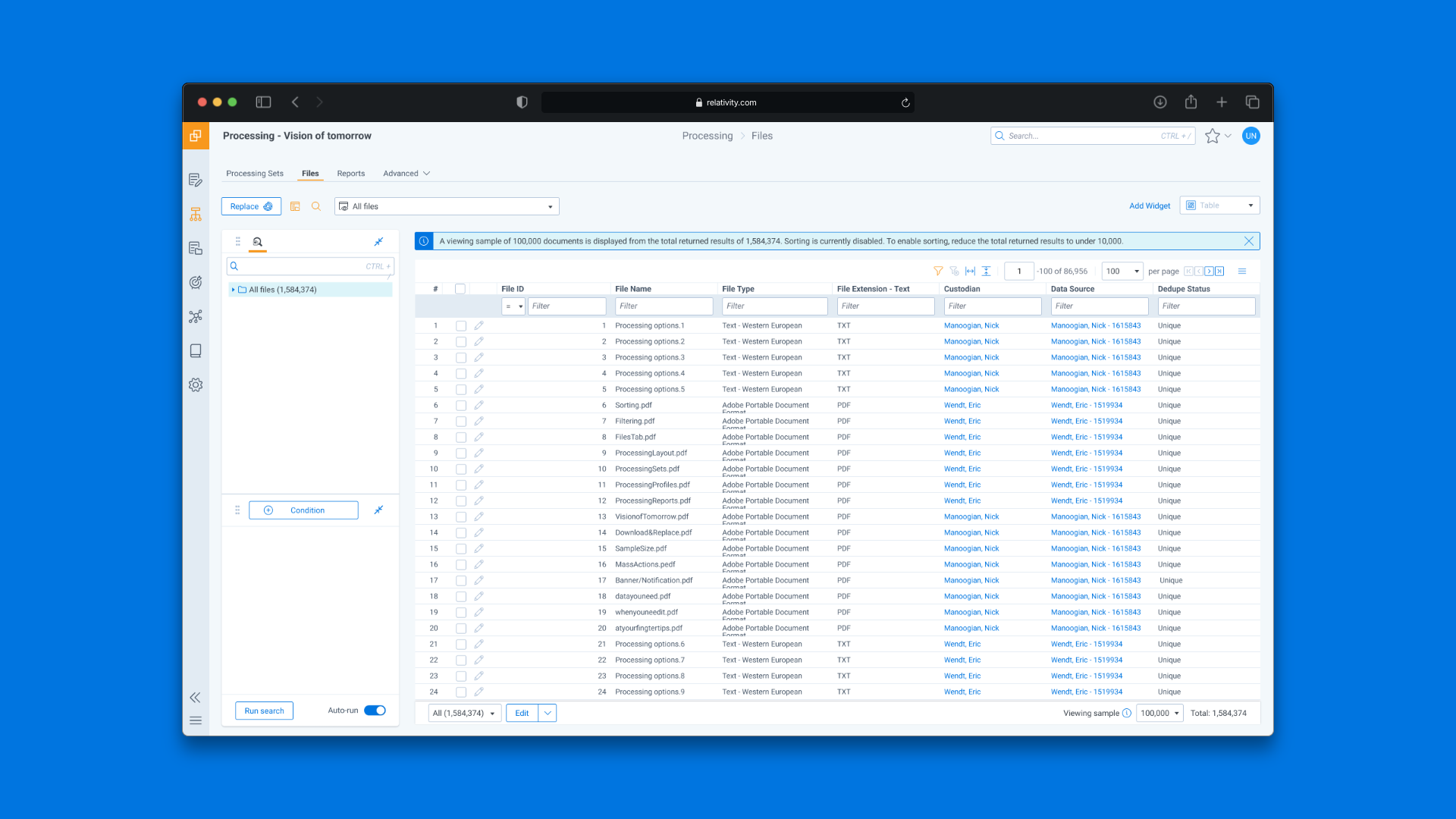Click the filter funnel icon above table
Screen dimensions: 1456x819
938,271
